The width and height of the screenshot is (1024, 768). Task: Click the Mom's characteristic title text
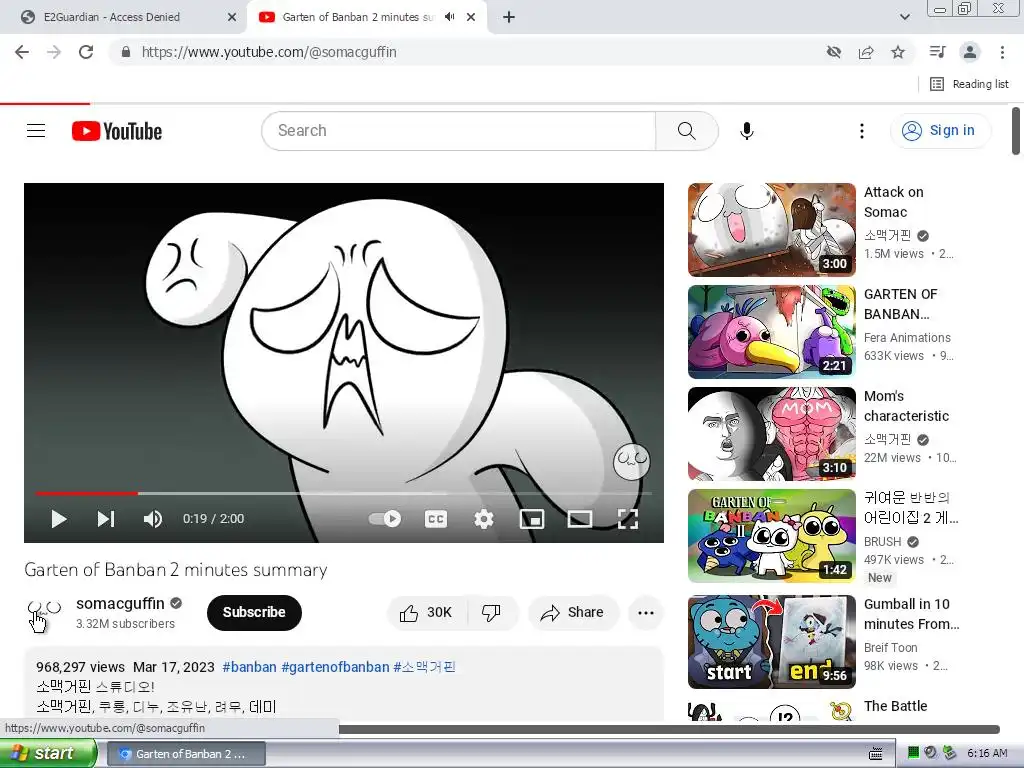(906, 406)
